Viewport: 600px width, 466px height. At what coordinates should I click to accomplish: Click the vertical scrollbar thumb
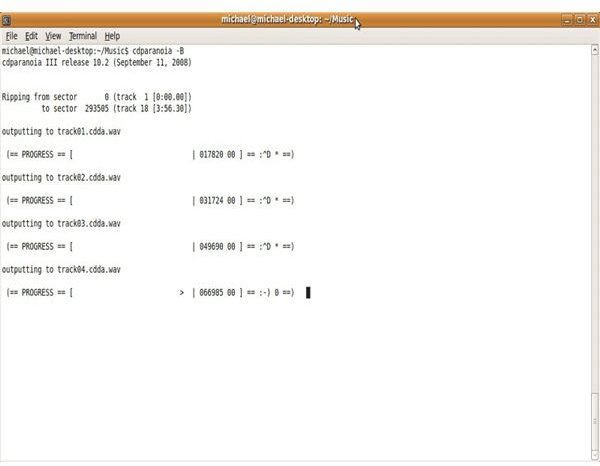pyautogui.click(x=595, y=421)
